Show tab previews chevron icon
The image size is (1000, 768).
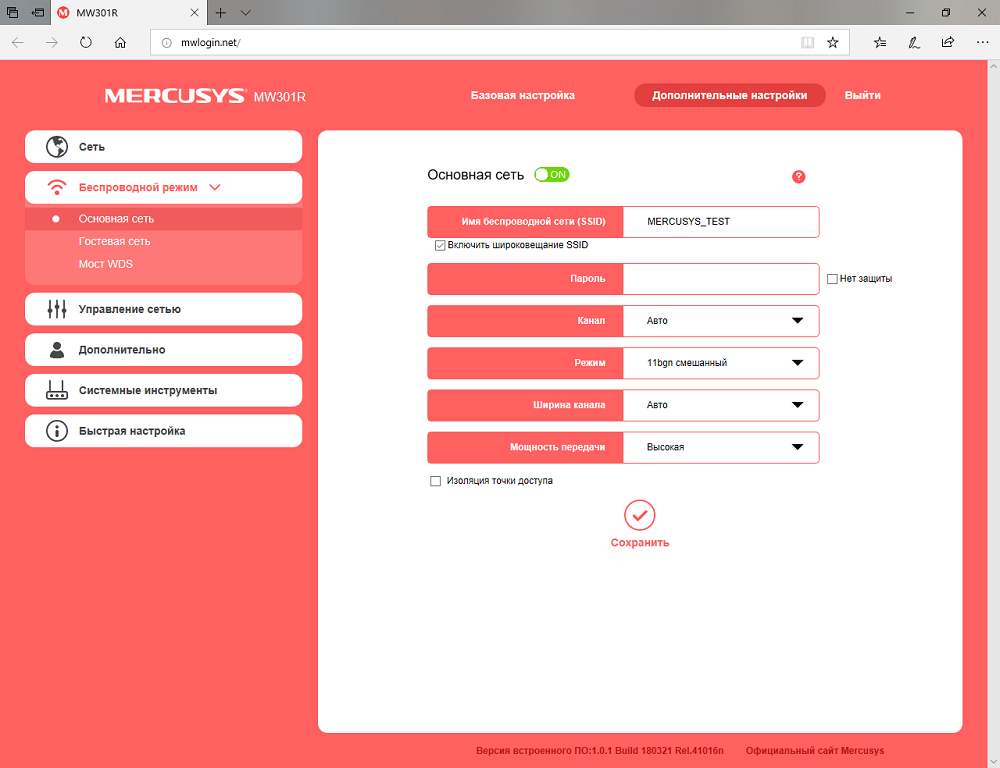coord(246,13)
